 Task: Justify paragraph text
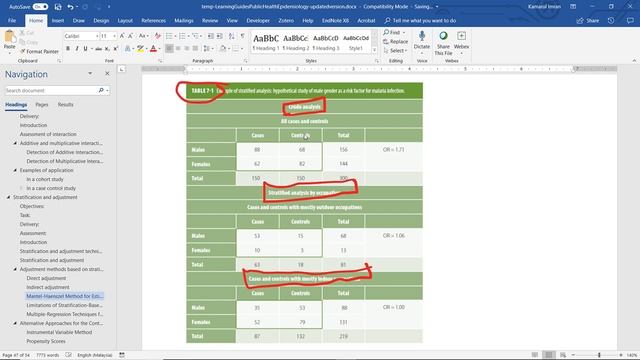coord(196,49)
